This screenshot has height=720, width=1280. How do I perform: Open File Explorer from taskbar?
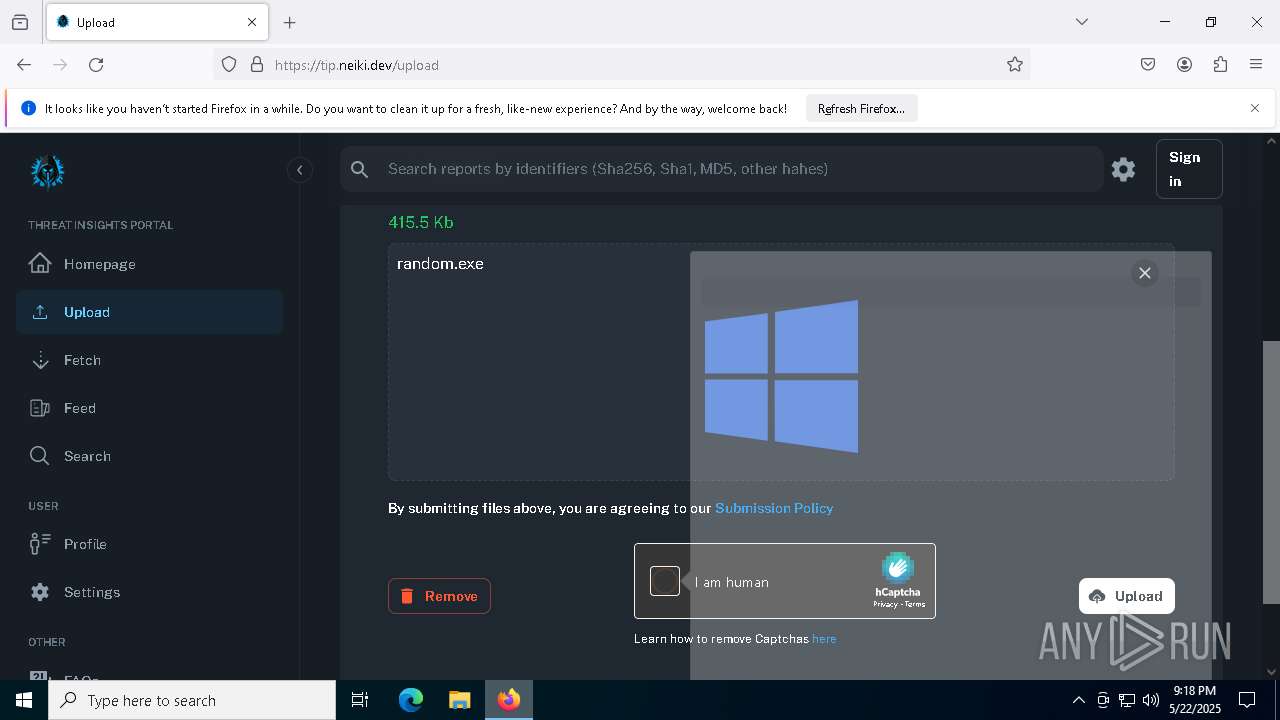459,700
